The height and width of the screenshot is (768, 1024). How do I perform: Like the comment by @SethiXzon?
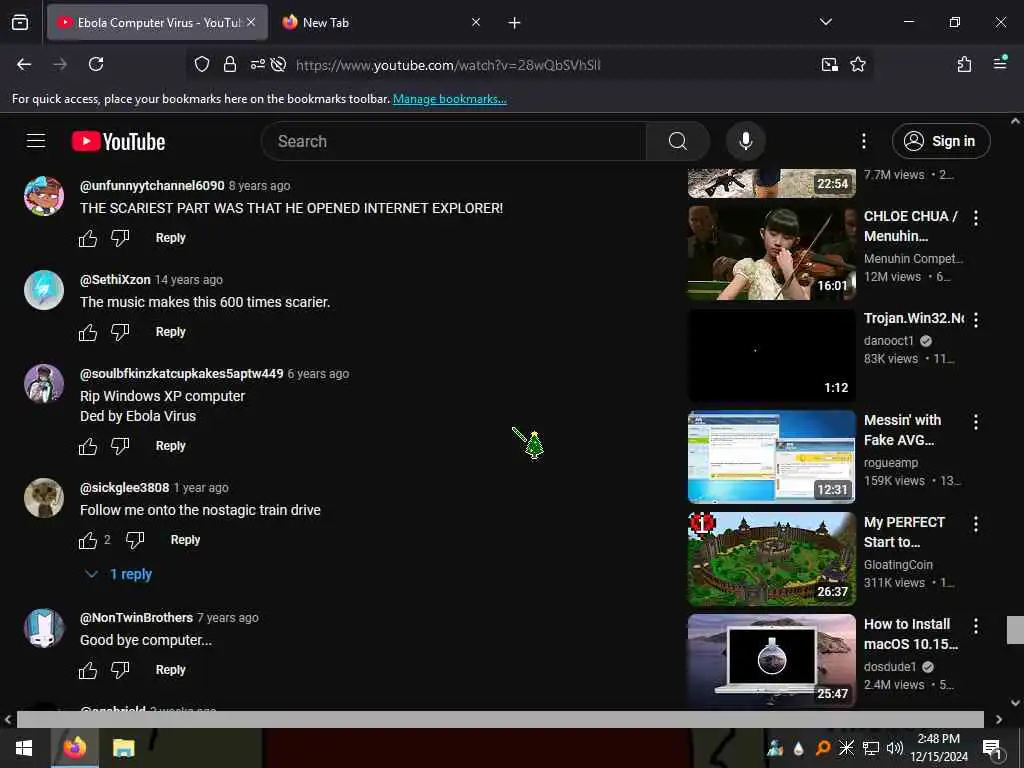tap(88, 332)
